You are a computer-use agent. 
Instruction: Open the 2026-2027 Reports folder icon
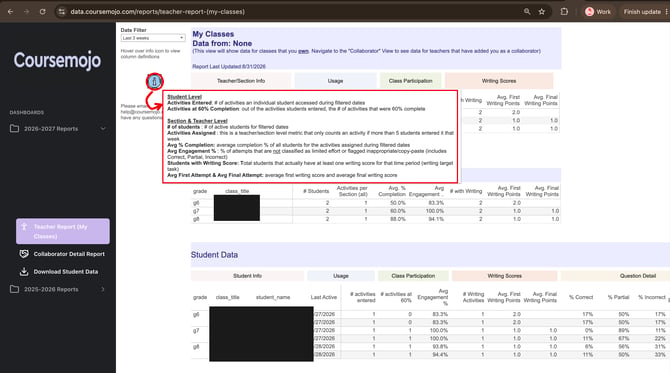[x=15, y=129]
